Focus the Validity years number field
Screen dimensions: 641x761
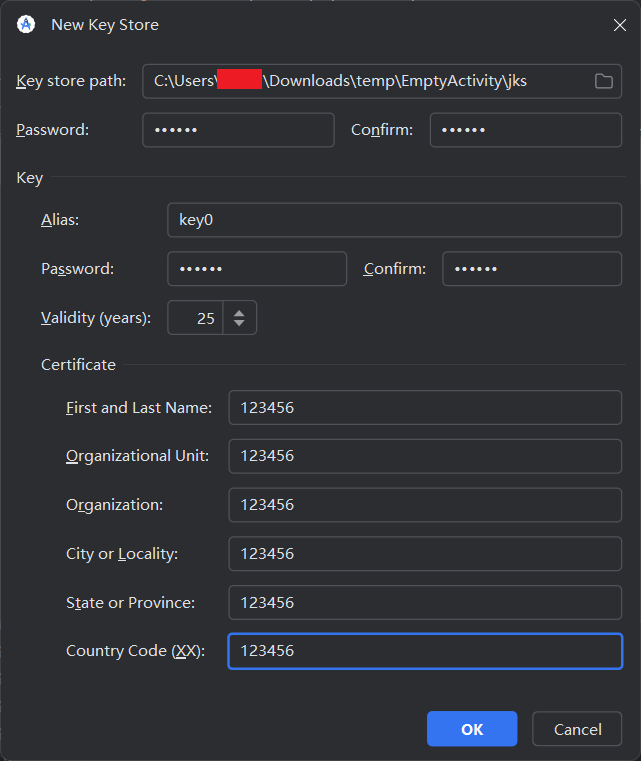tap(196, 318)
